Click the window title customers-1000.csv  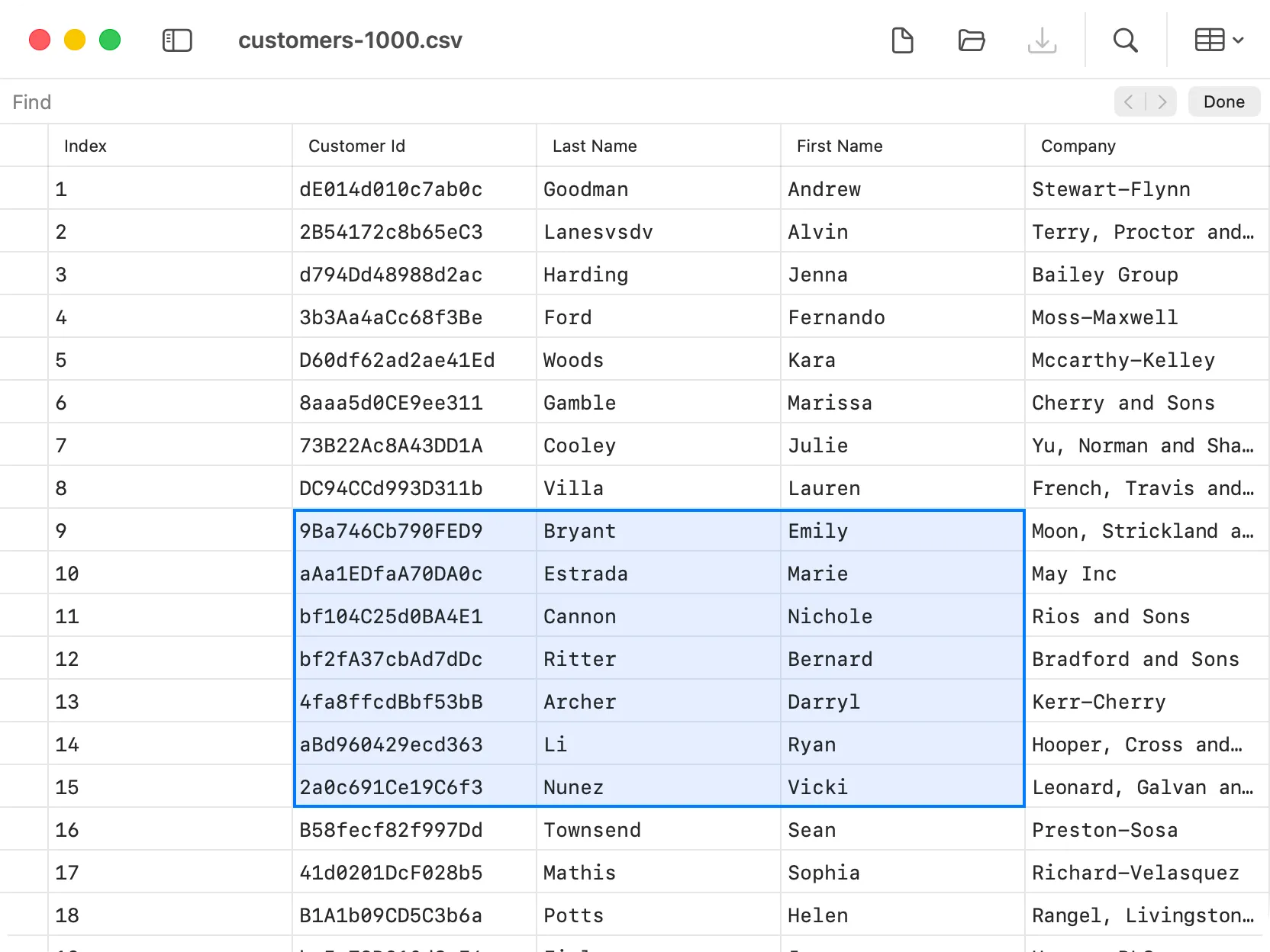[350, 40]
